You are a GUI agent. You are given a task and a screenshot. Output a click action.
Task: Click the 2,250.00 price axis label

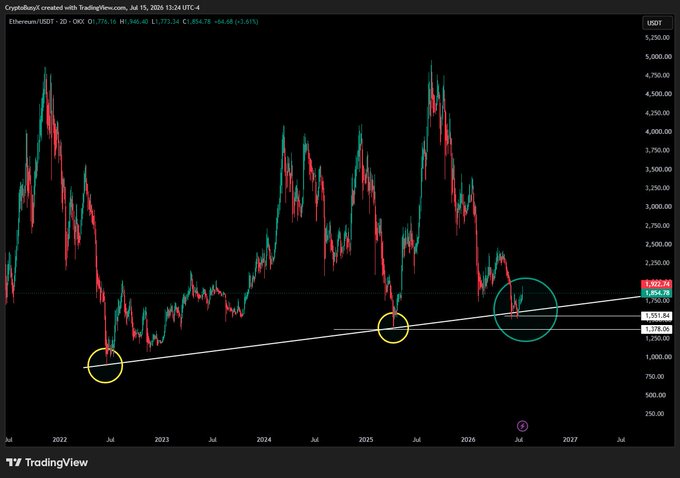coord(657,263)
